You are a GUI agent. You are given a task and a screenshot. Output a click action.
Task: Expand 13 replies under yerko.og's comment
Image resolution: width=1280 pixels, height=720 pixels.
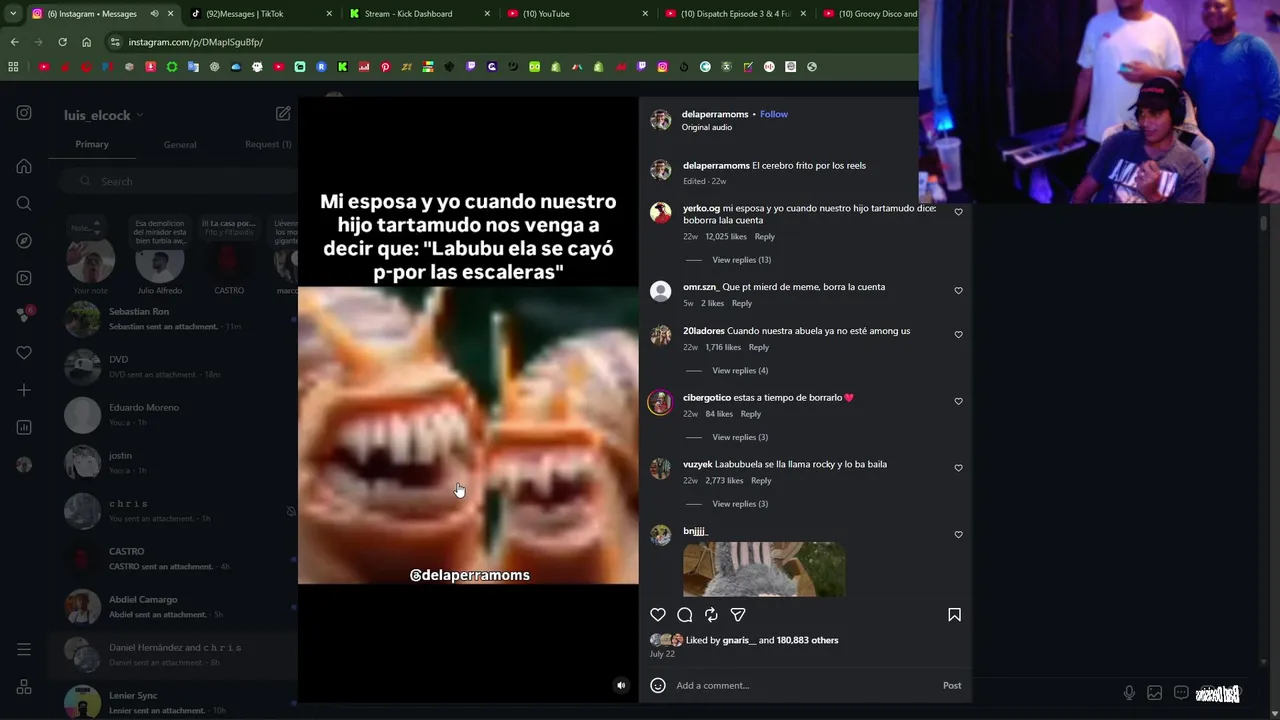click(741, 260)
